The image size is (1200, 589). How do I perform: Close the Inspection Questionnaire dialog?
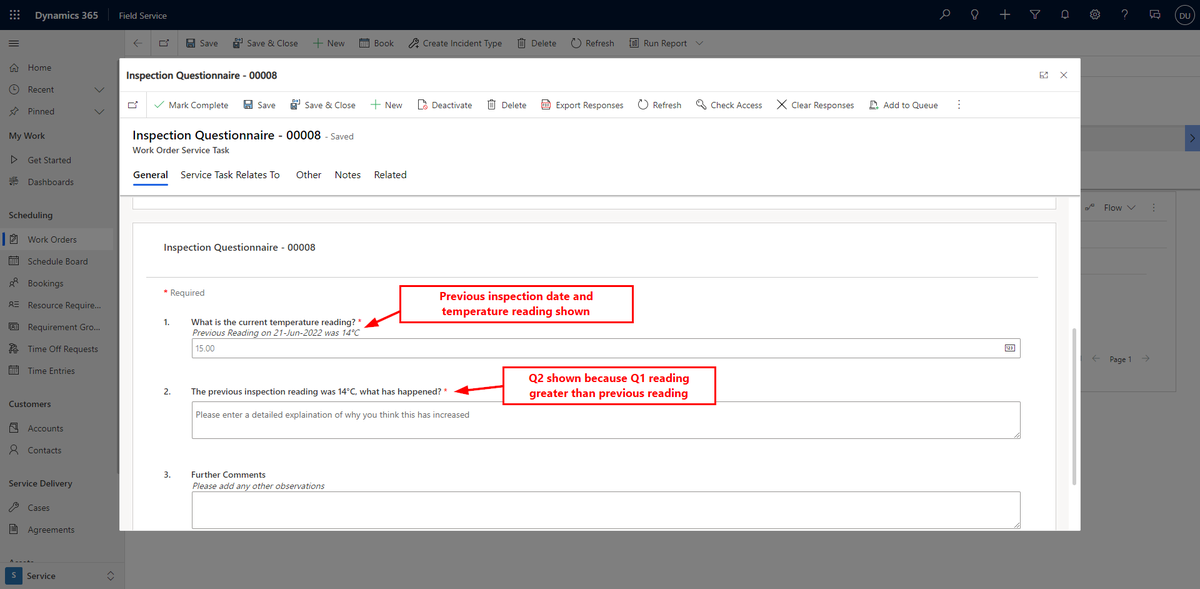1064,75
